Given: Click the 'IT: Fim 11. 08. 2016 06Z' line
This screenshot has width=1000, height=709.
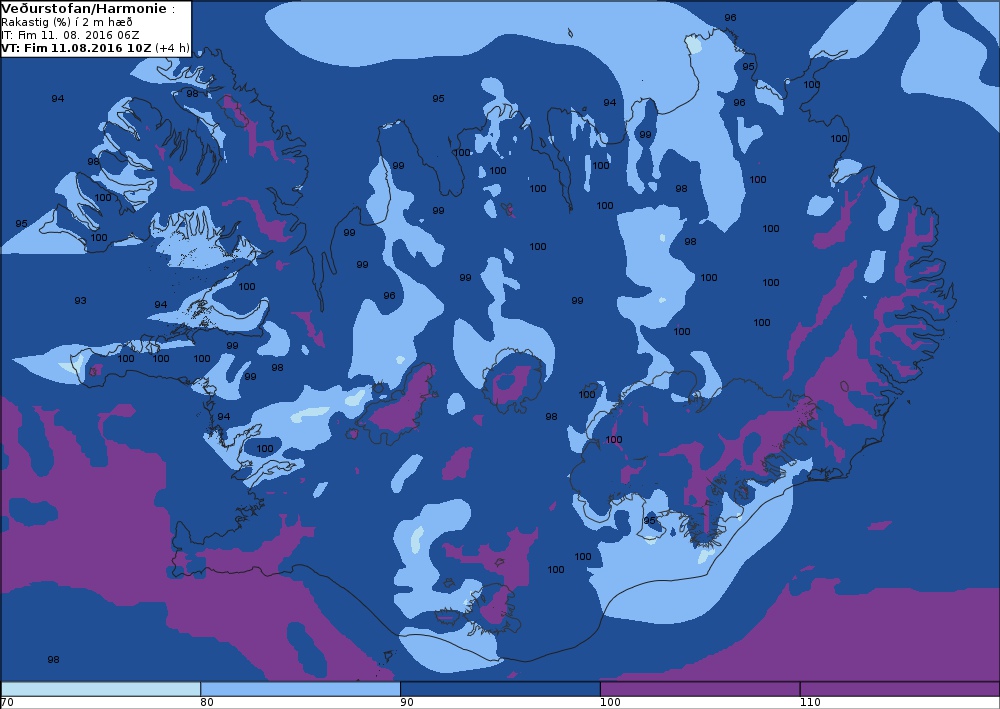Looking at the screenshot, I should tap(70, 35).
